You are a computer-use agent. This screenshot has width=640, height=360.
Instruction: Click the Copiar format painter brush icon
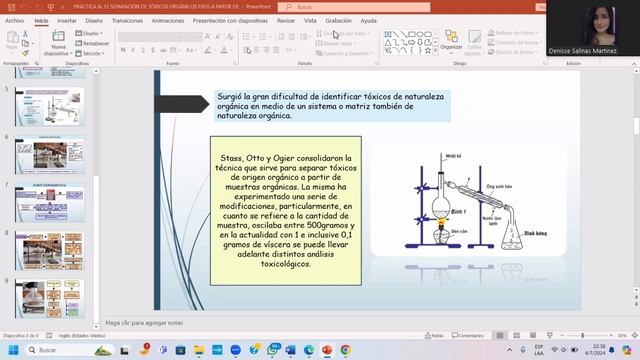25,53
